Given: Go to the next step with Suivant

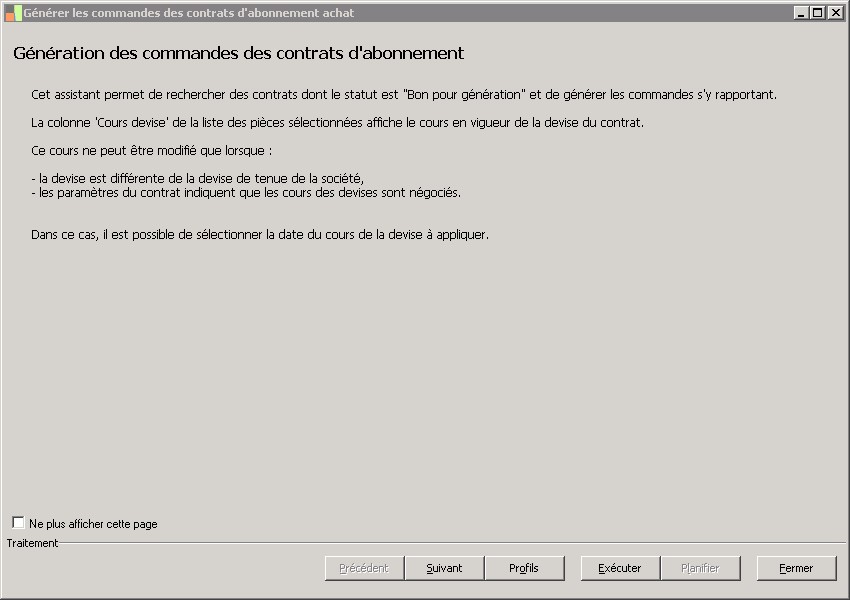Looking at the screenshot, I should click(x=444, y=568).
